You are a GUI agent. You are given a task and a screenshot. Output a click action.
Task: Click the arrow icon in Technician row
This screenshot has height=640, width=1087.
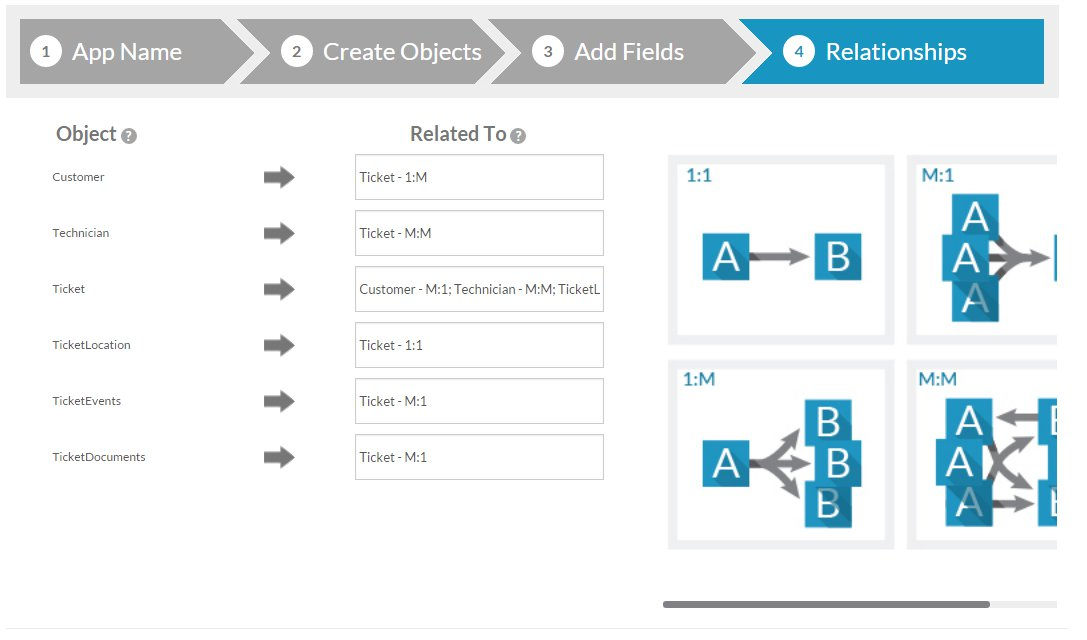tap(279, 234)
